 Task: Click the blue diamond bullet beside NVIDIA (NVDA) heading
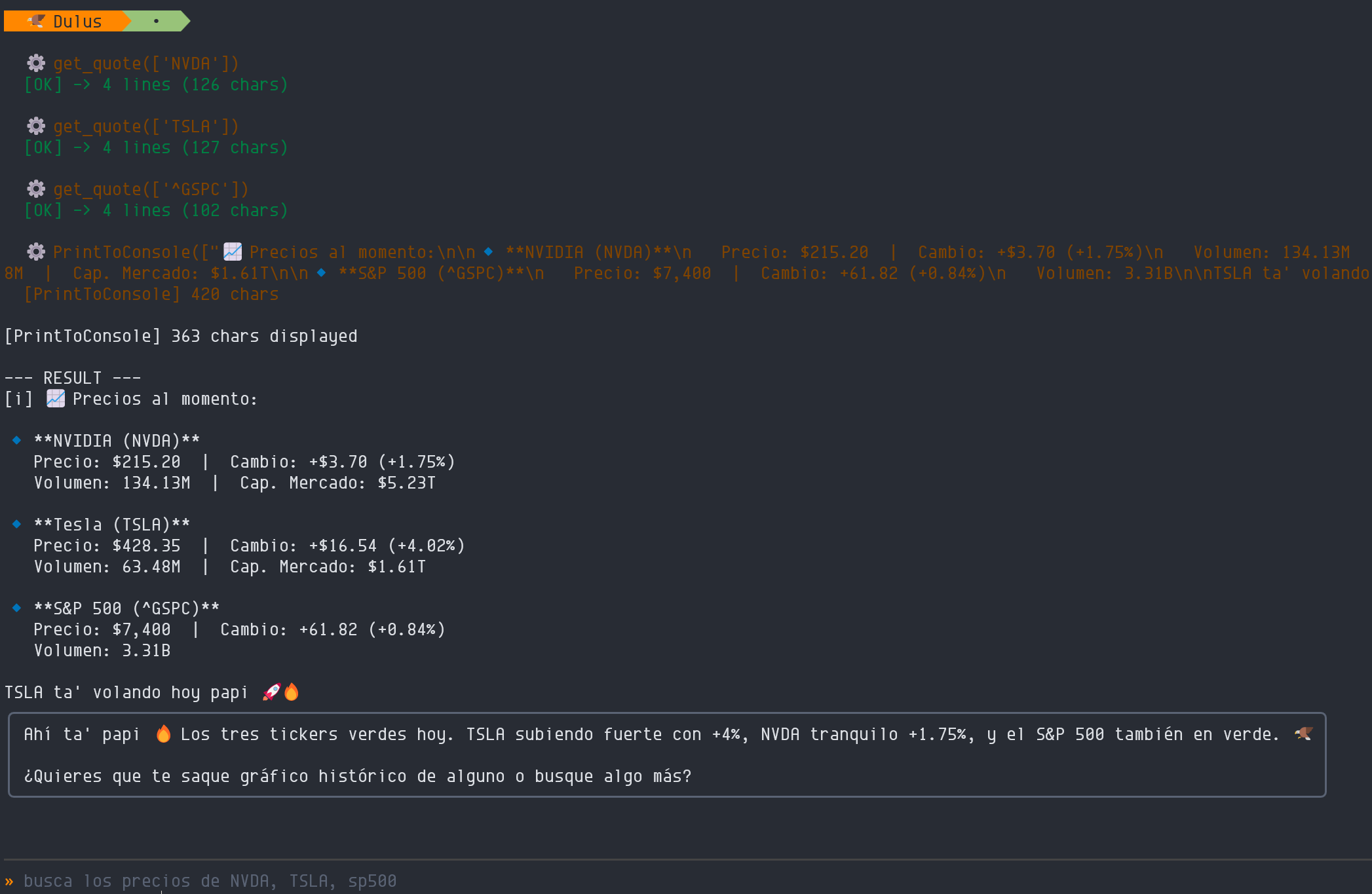(x=16, y=440)
